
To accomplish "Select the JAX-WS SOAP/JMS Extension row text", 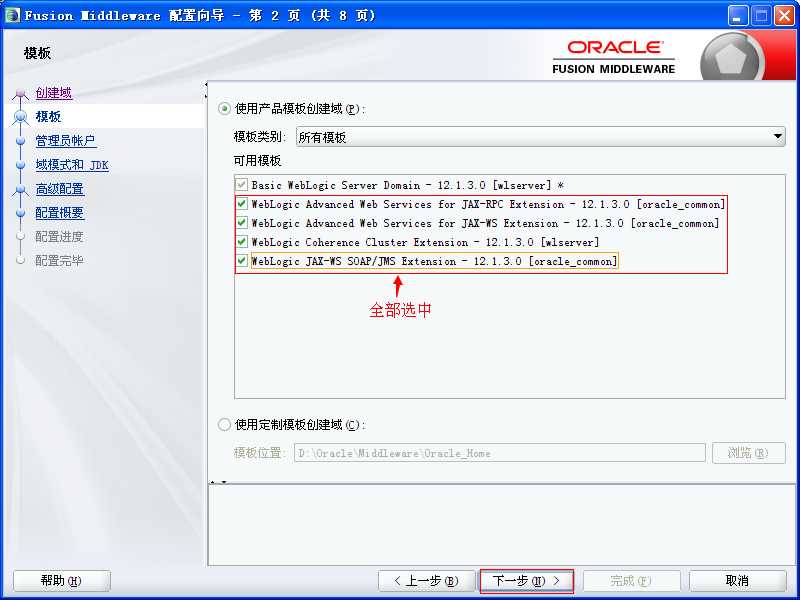I will tap(434, 261).
